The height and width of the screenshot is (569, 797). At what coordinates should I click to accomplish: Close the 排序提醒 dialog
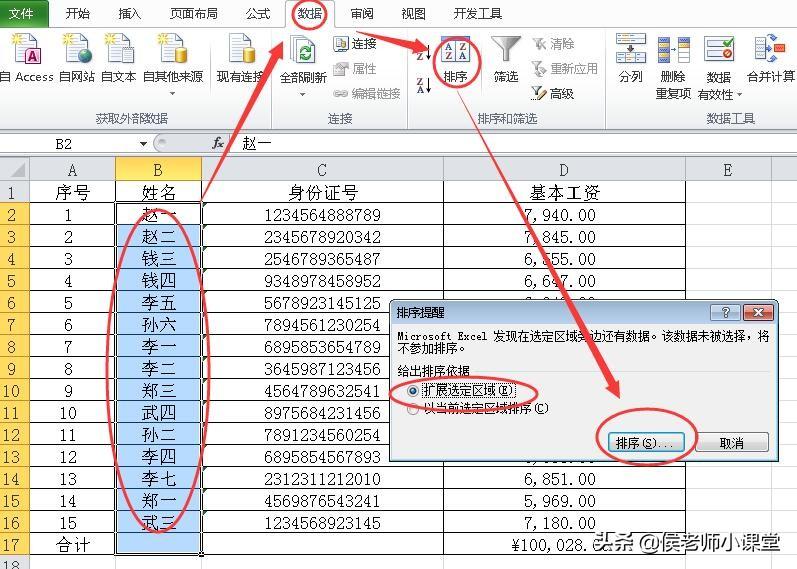coord(758,312)
